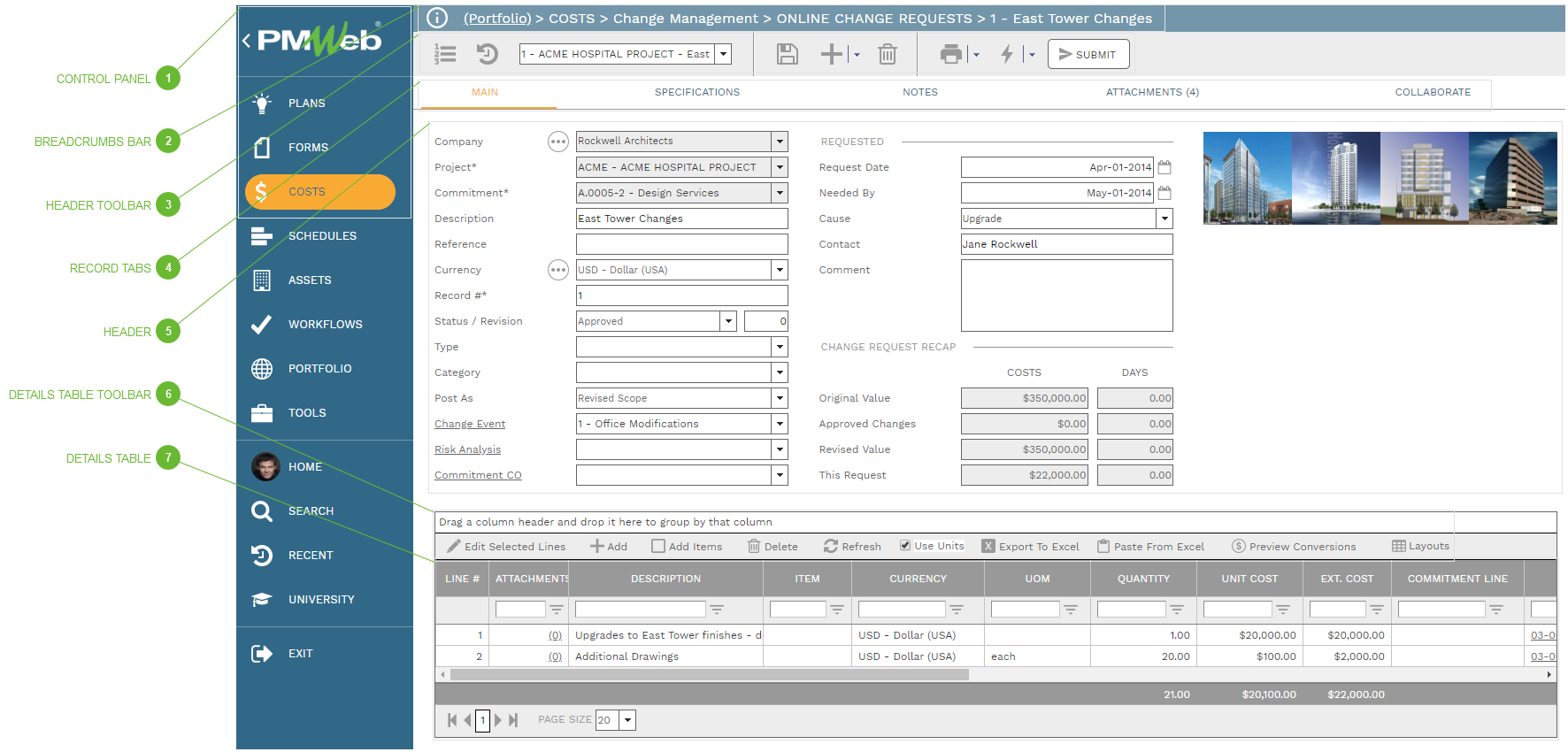
Task: Open the Attachments (4) tab
Action: 1152,92
